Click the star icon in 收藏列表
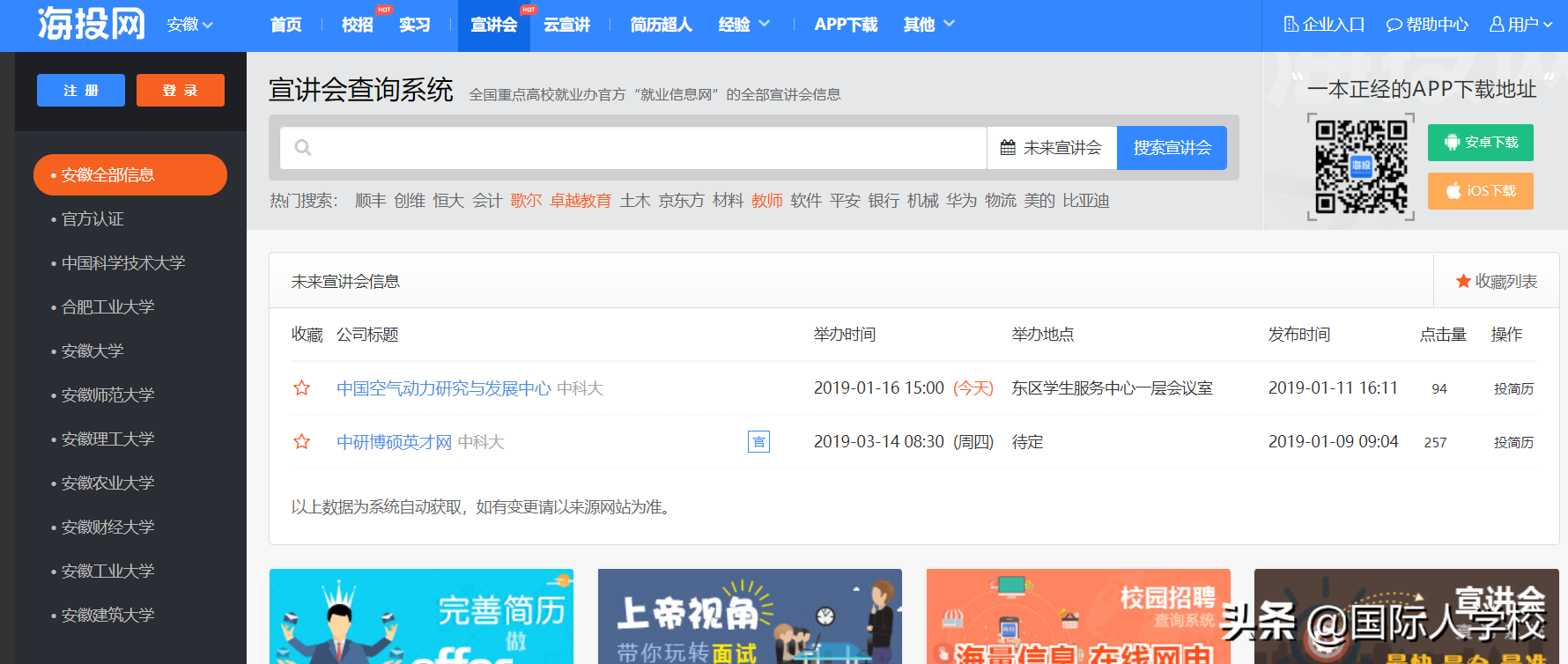This screenshot has height=664, width=1568. click(1463, 281)
